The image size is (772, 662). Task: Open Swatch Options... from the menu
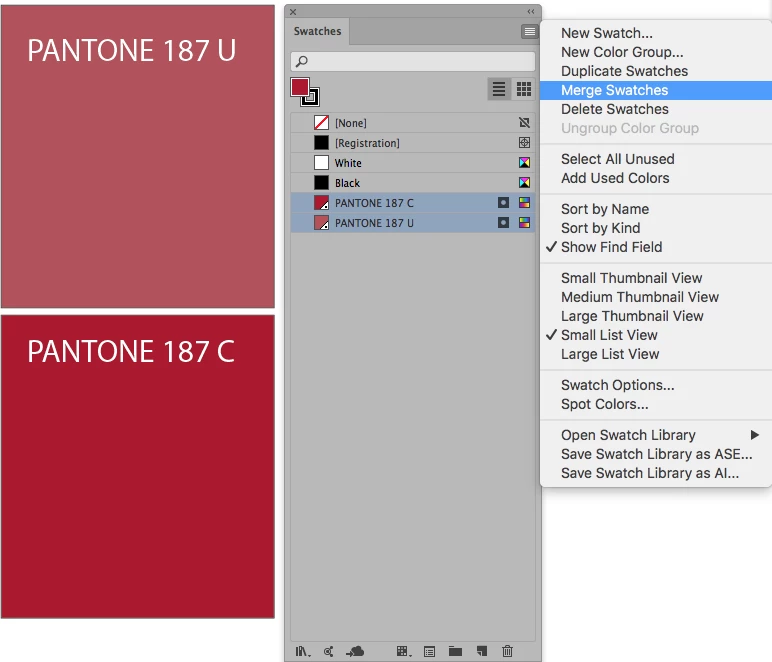656,385
